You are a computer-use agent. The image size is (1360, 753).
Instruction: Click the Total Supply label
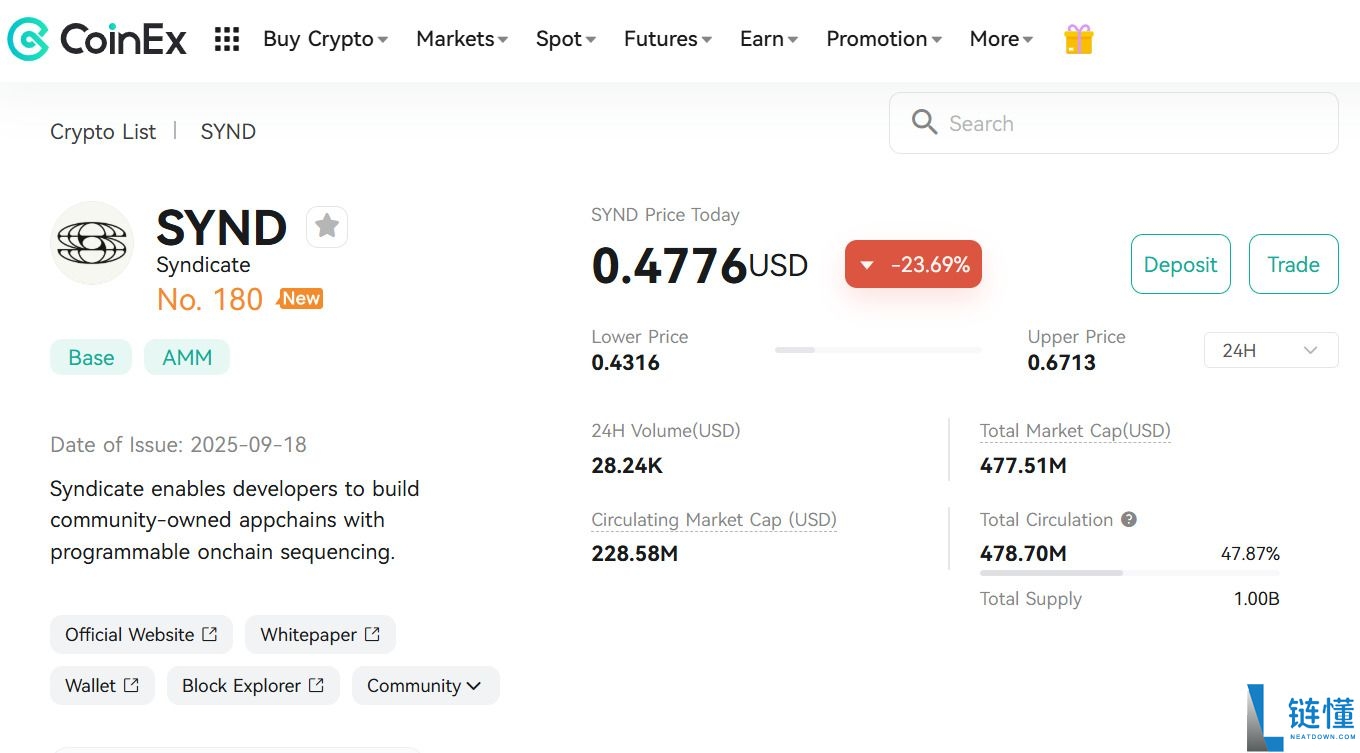[x=1031, y=599]
